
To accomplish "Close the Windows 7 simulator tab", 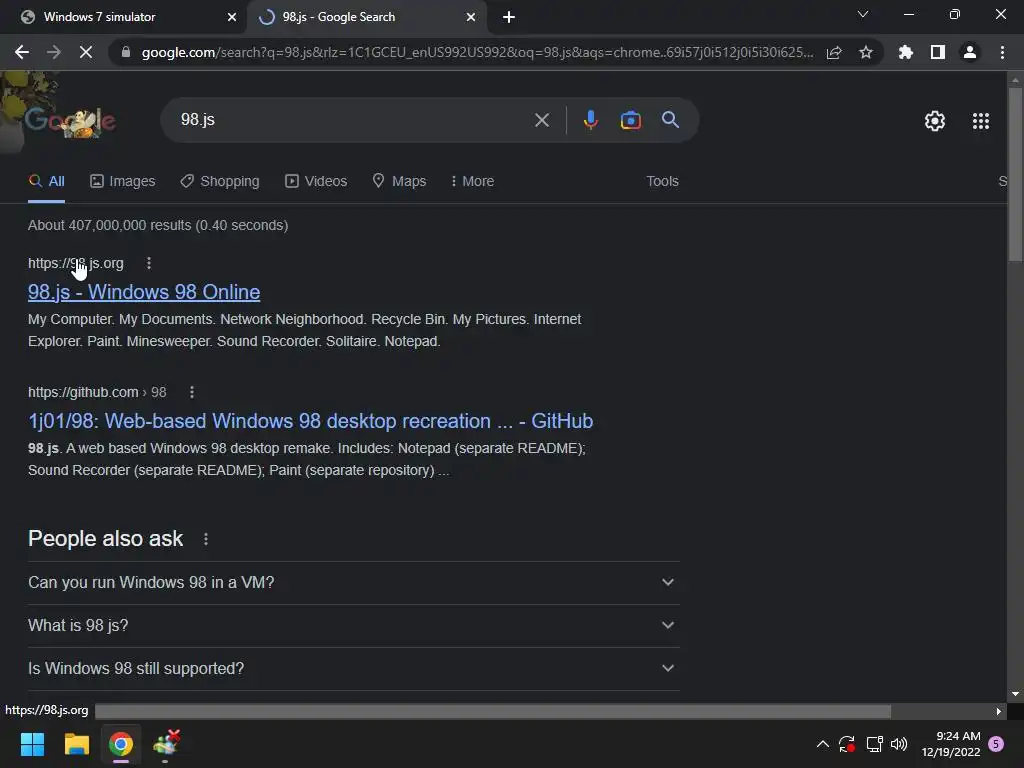I will 232,17.
